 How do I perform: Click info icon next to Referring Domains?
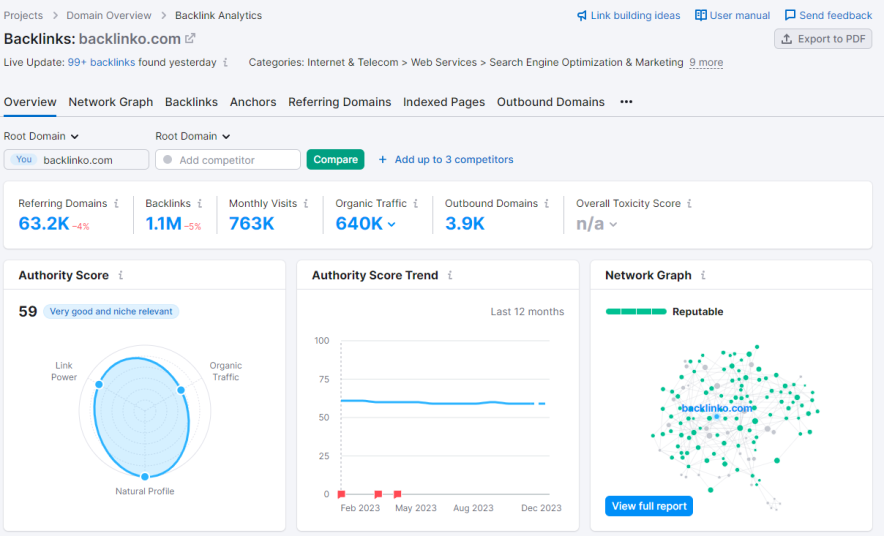pyautogui.click(x=117, y=203)
